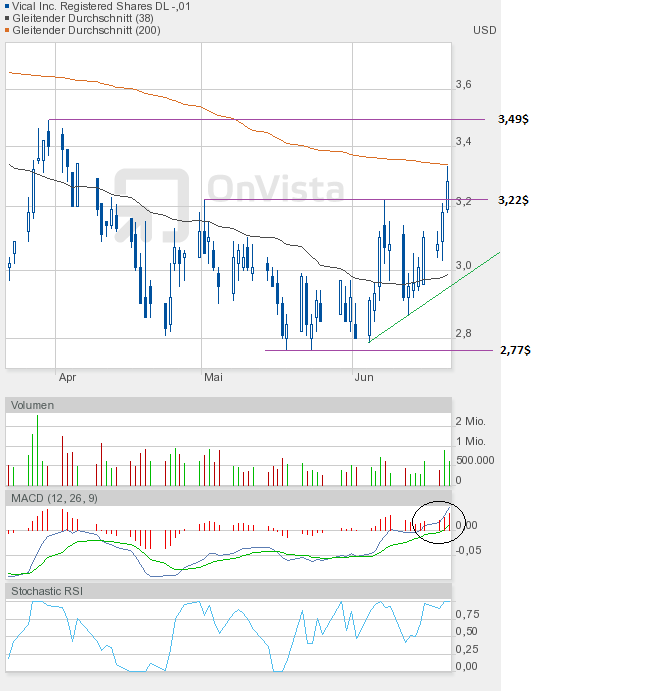Click the 3,6 price axis value
The width and height of the screenshot is (662, 691).
[463, 84]
